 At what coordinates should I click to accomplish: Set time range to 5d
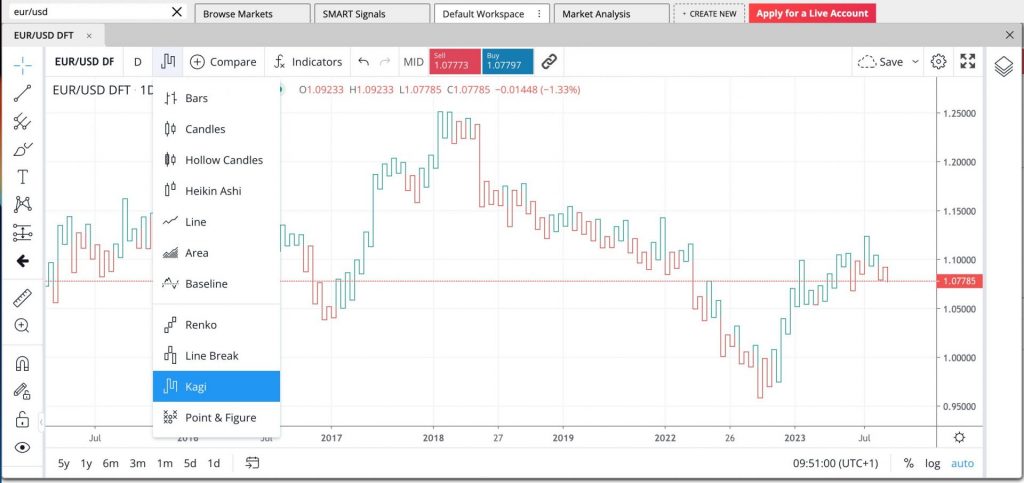click(190, 463)
